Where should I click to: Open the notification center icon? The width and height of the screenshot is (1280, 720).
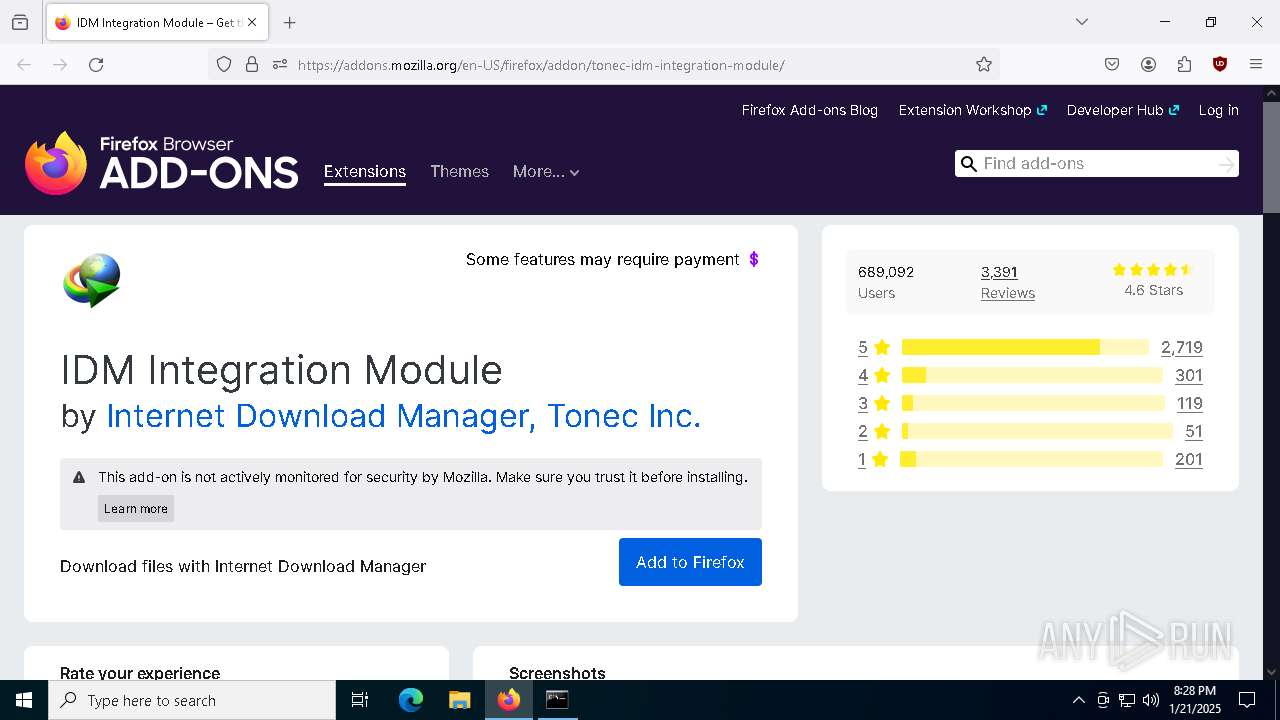pyautogui.click(x=1247, y=700)
